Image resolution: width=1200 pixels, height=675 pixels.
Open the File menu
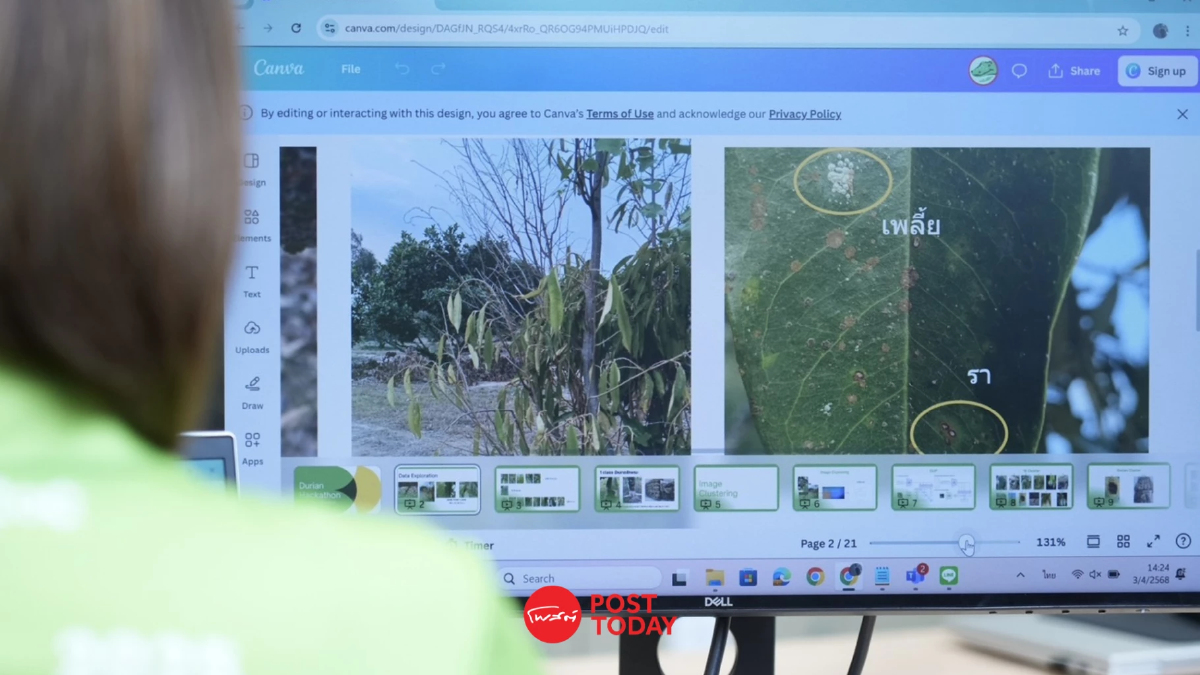coord(350,69)
